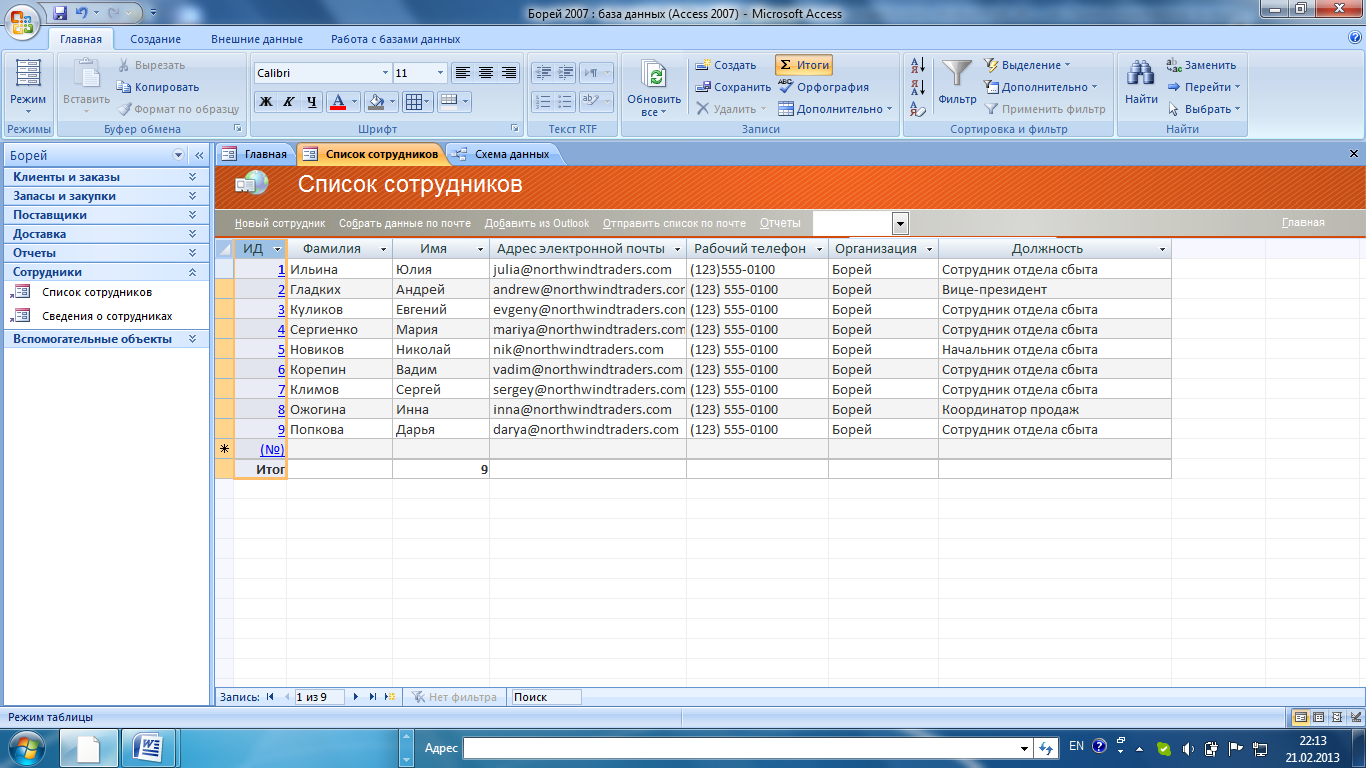Viewport: 1366px width, 768px height.
Task: Open the Режим view switcher
Action: point(28,88)
